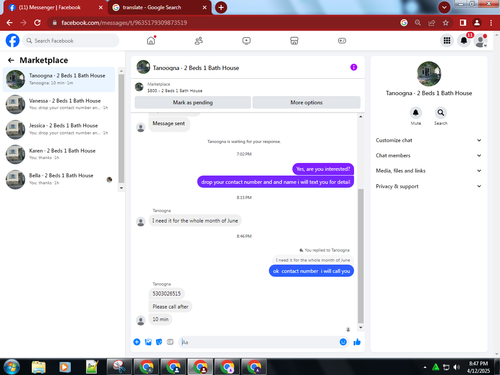
Task: Open notifications bell with badge
Action: click(464, 41)
